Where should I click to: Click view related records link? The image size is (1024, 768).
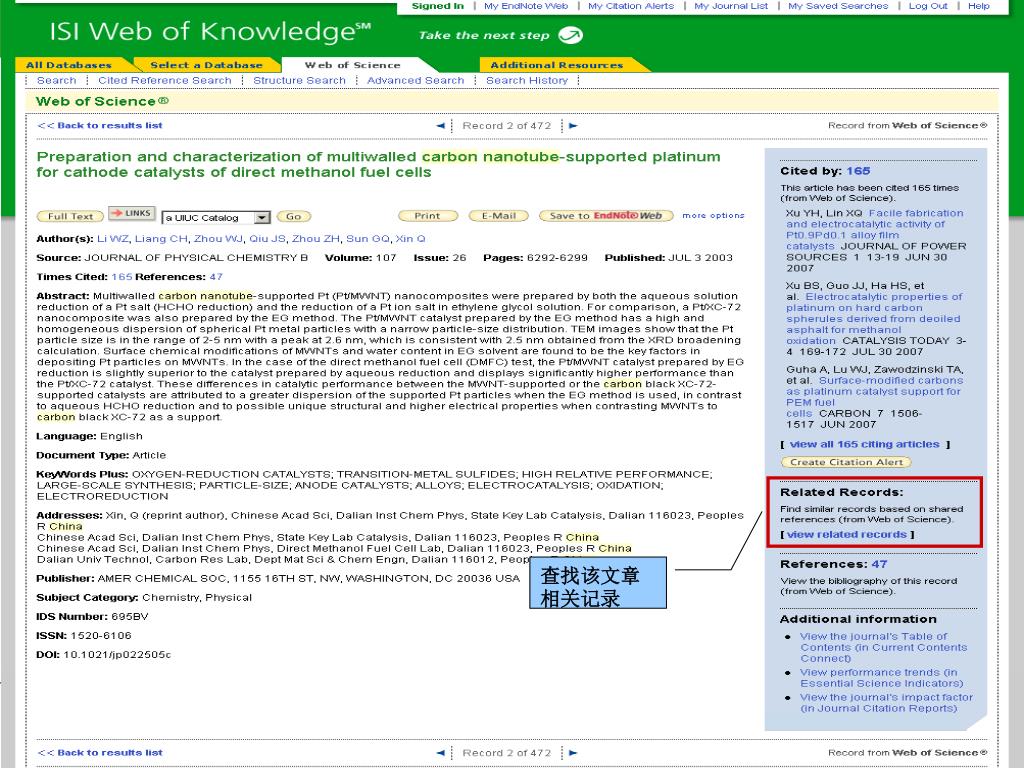847,534
